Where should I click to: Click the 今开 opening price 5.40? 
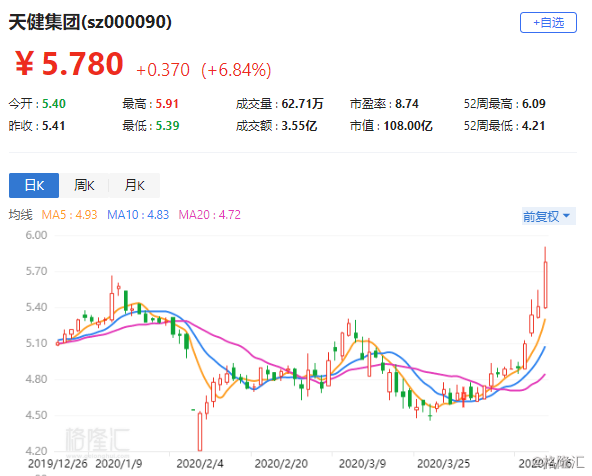tap(54, 103)
